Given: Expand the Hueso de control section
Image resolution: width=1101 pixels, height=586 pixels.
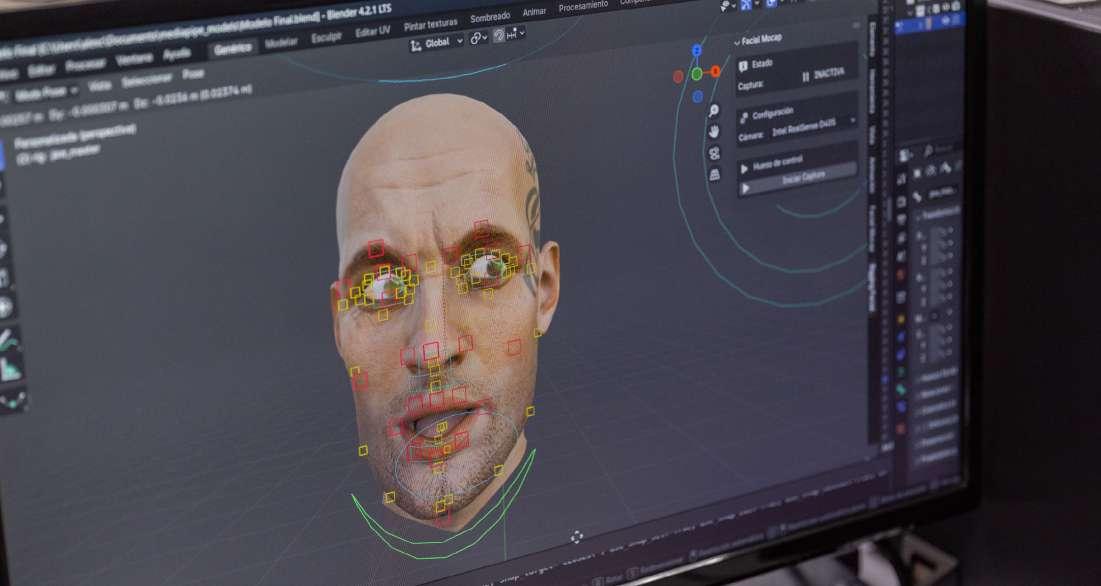Looking at the screenshot, I should tap(772, 166).
